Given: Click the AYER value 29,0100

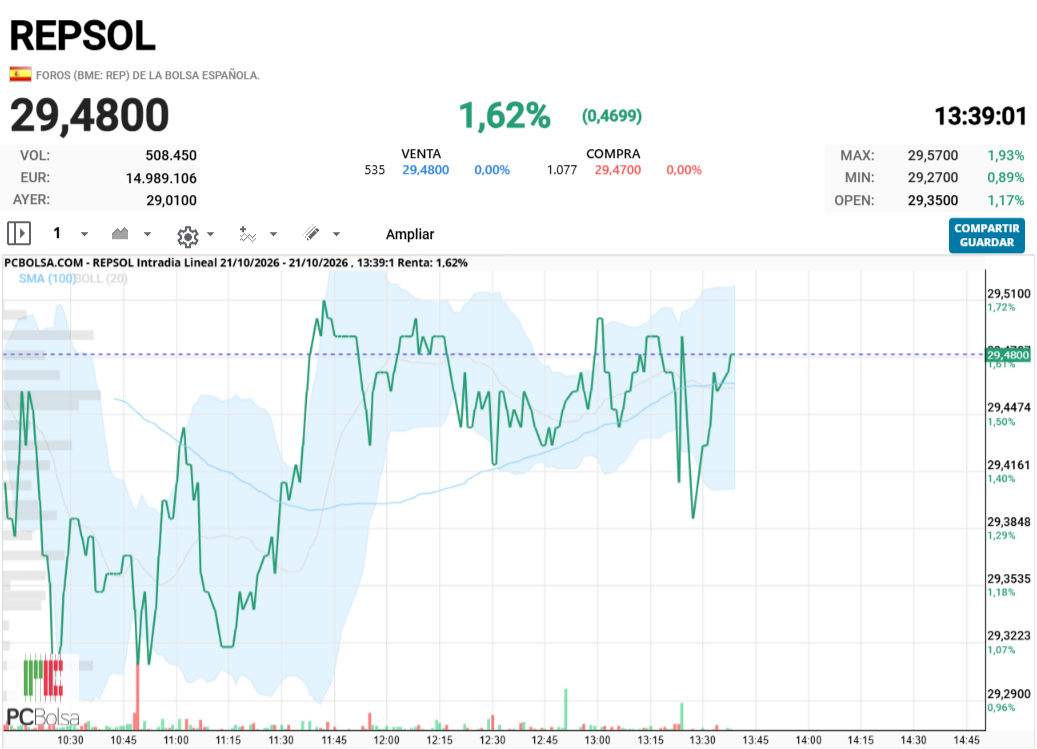Looking at the screenshot, I should click(x=171, y=200).
